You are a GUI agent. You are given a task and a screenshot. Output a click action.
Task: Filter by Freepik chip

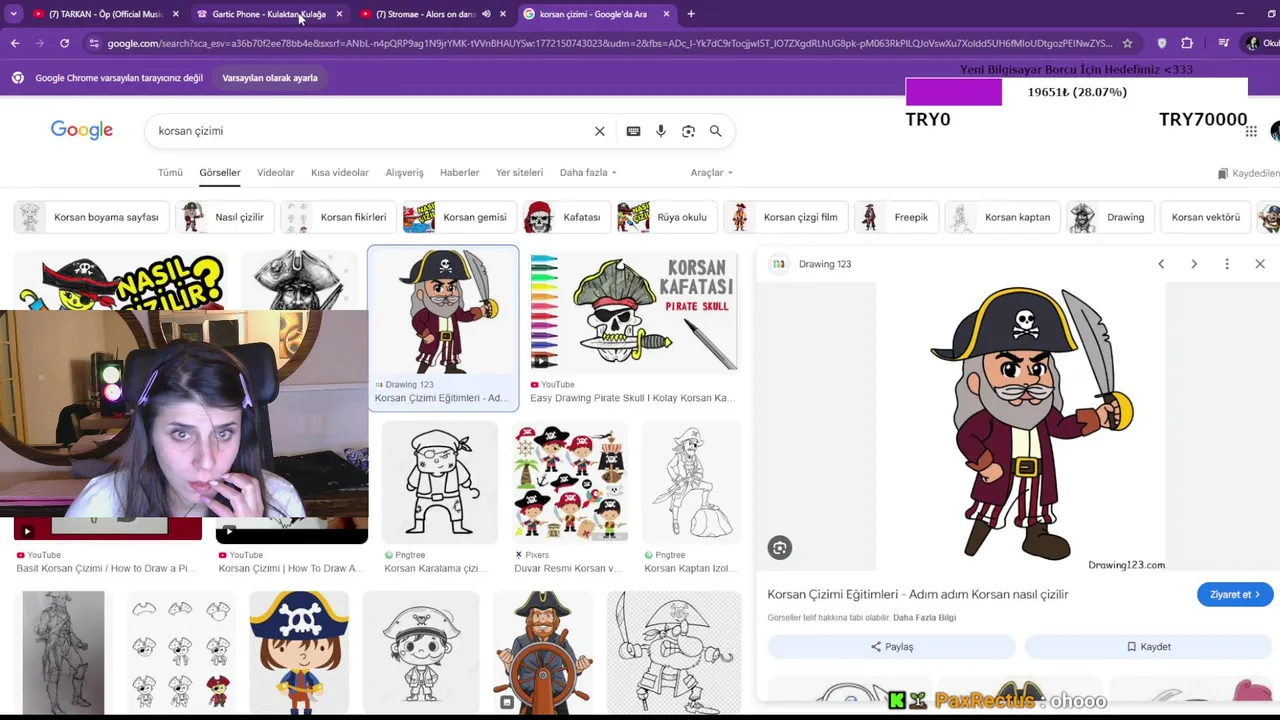(896, 217)
